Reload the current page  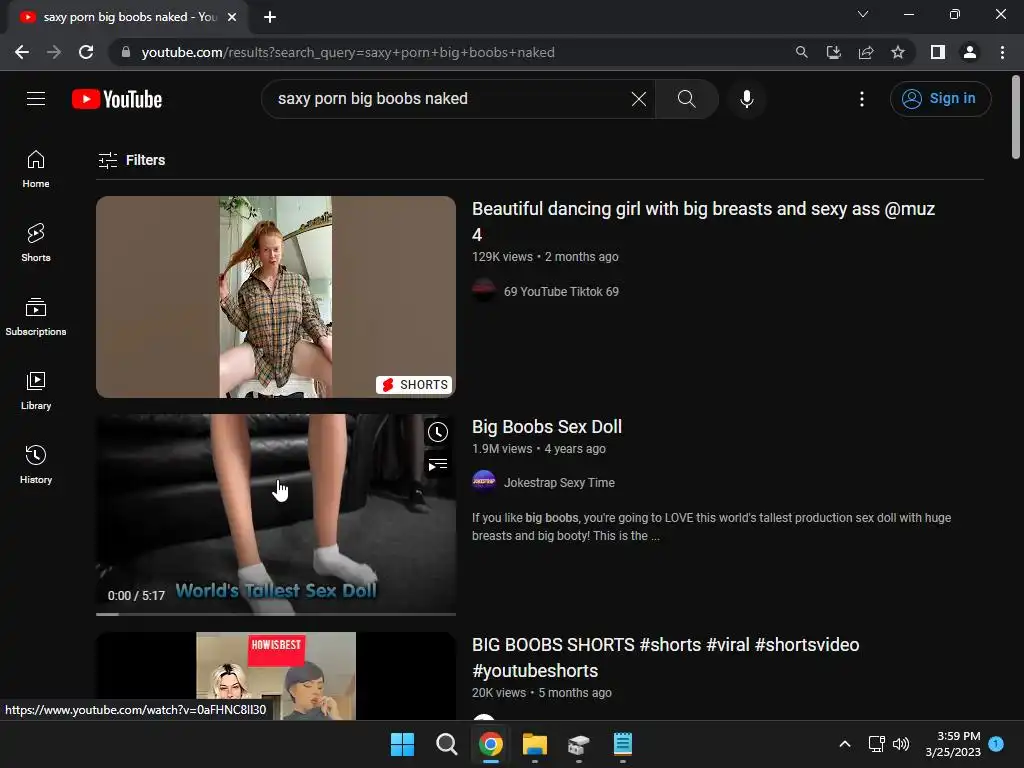(x=86, y=52)
